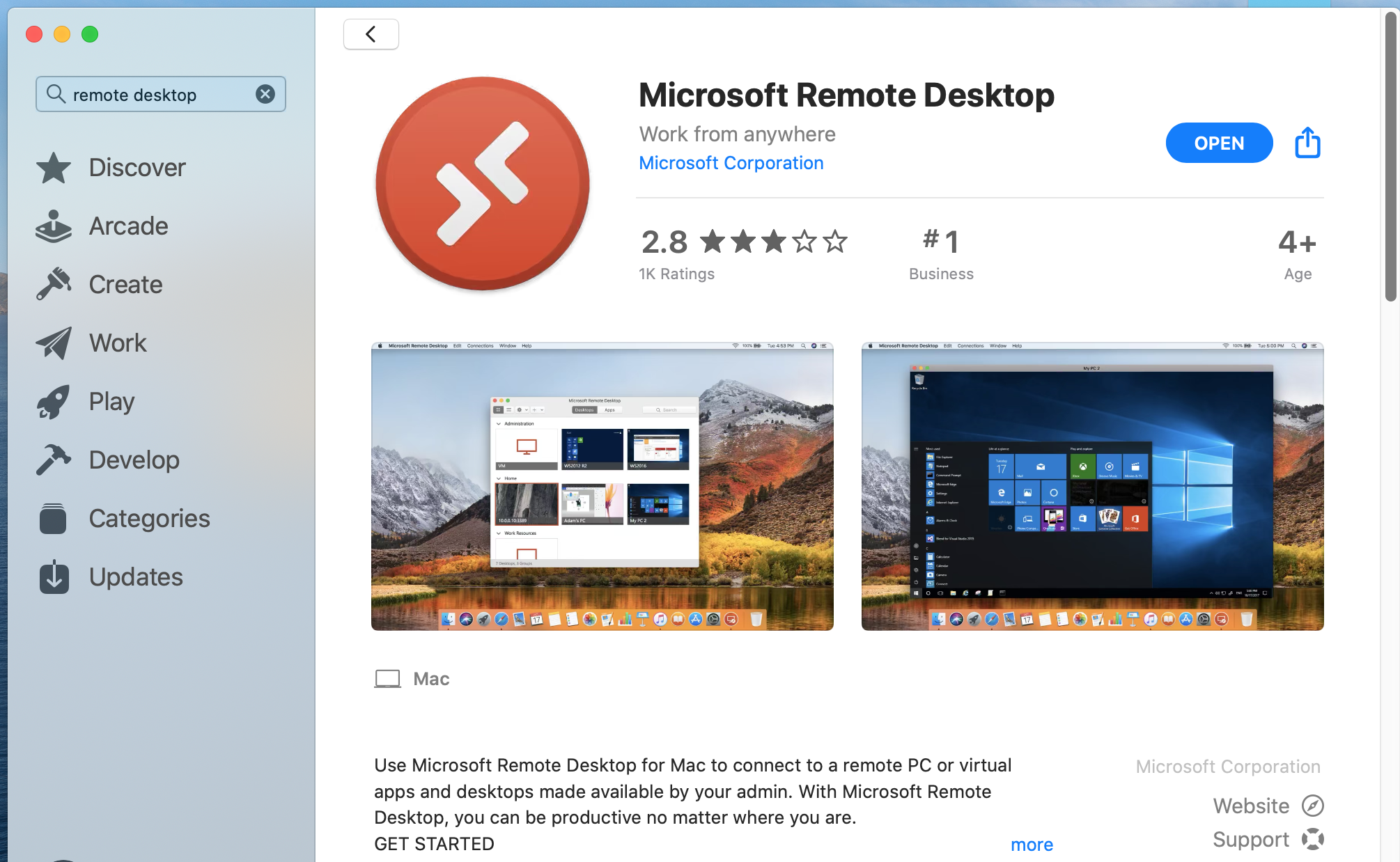Visit the developer Website link

tap(1251, 806)
